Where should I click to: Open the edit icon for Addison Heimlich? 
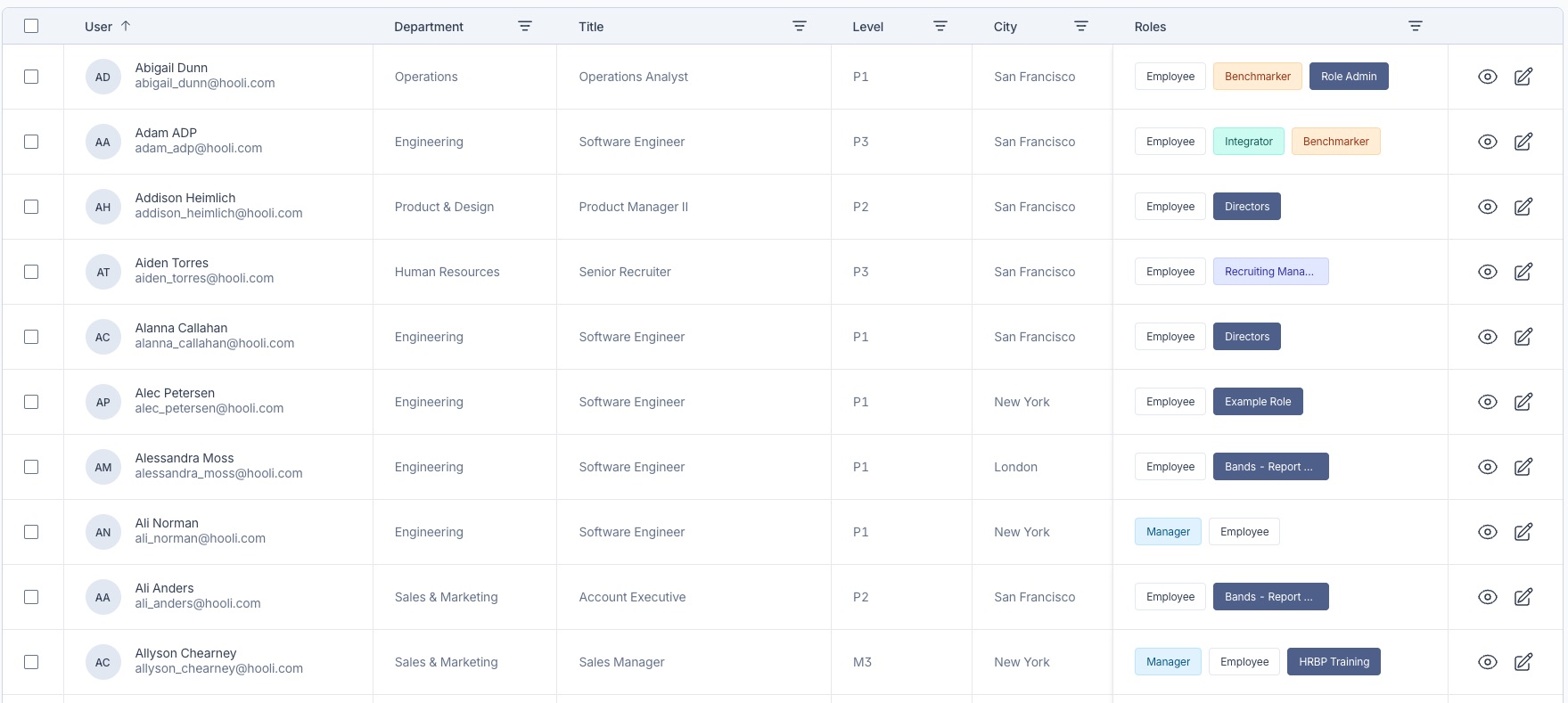pyautogui.click(x=1523, y=207)
